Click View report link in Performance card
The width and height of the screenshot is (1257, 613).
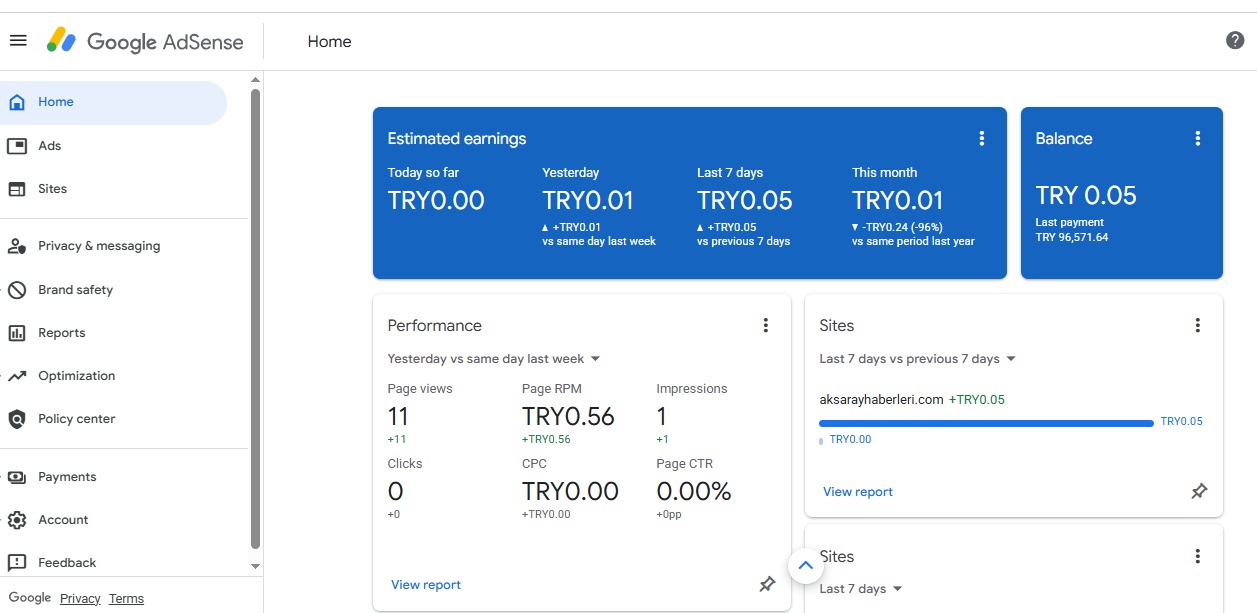426,585
